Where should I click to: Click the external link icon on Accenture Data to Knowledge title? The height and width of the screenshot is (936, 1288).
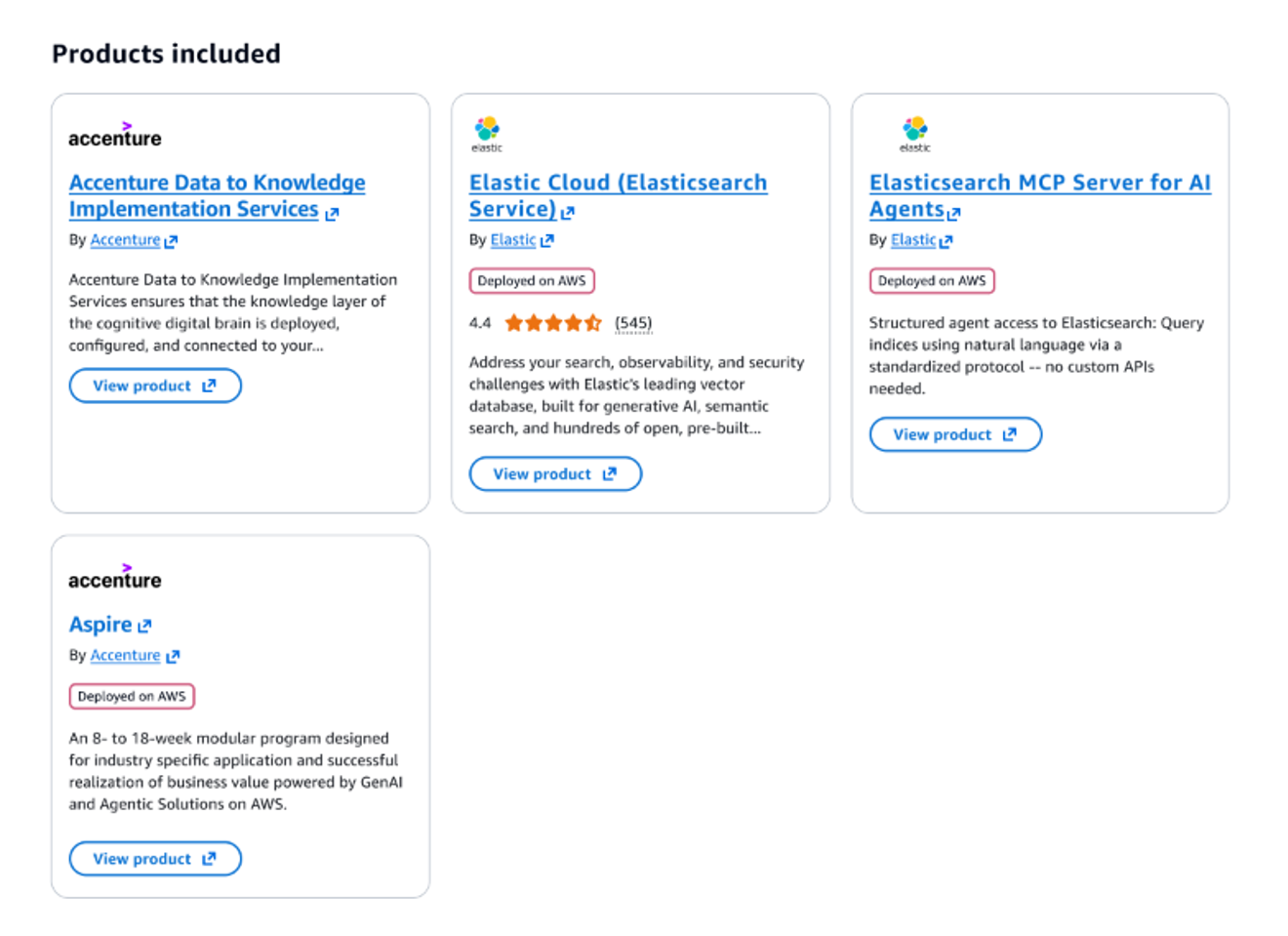point(331,211)
